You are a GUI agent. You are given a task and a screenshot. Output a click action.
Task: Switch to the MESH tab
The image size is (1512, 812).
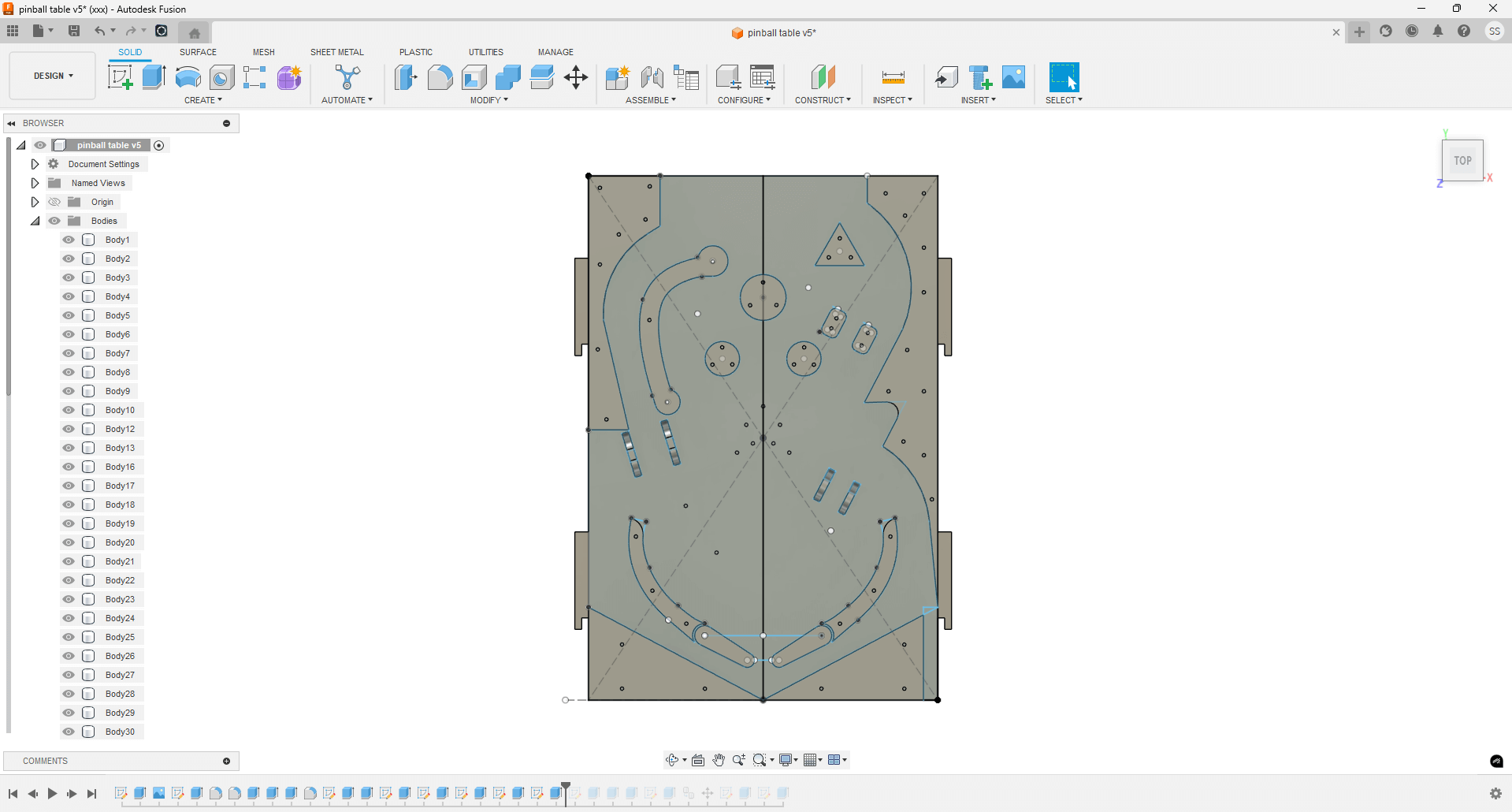click(x=264, y=52)
